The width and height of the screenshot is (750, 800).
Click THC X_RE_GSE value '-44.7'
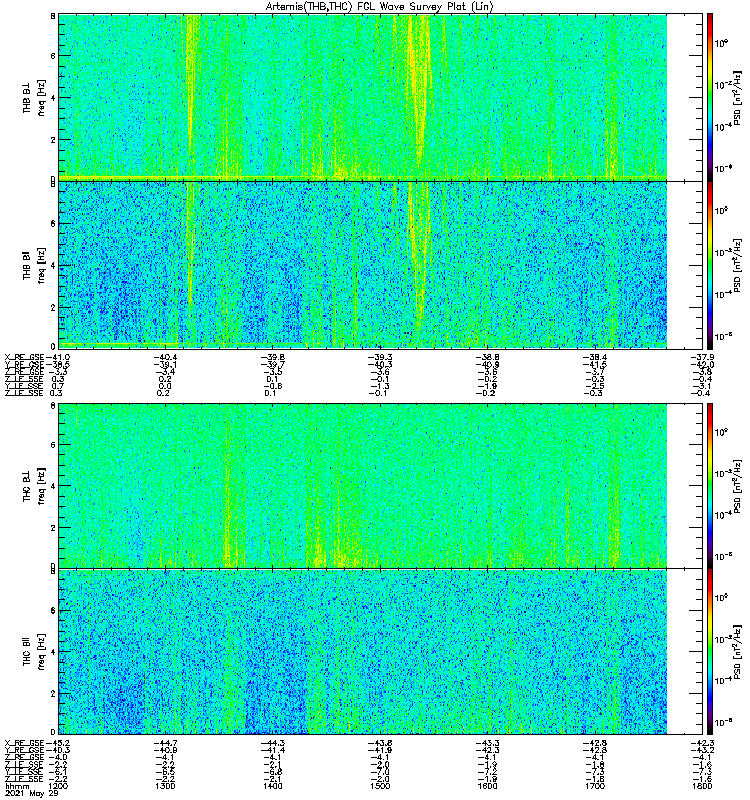pos(165,743)
